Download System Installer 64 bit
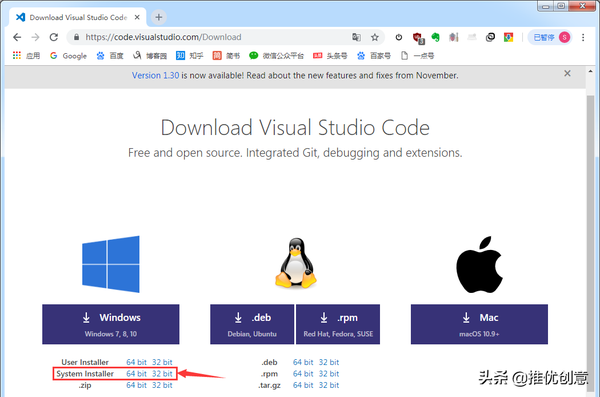 [x=136, y=374]
